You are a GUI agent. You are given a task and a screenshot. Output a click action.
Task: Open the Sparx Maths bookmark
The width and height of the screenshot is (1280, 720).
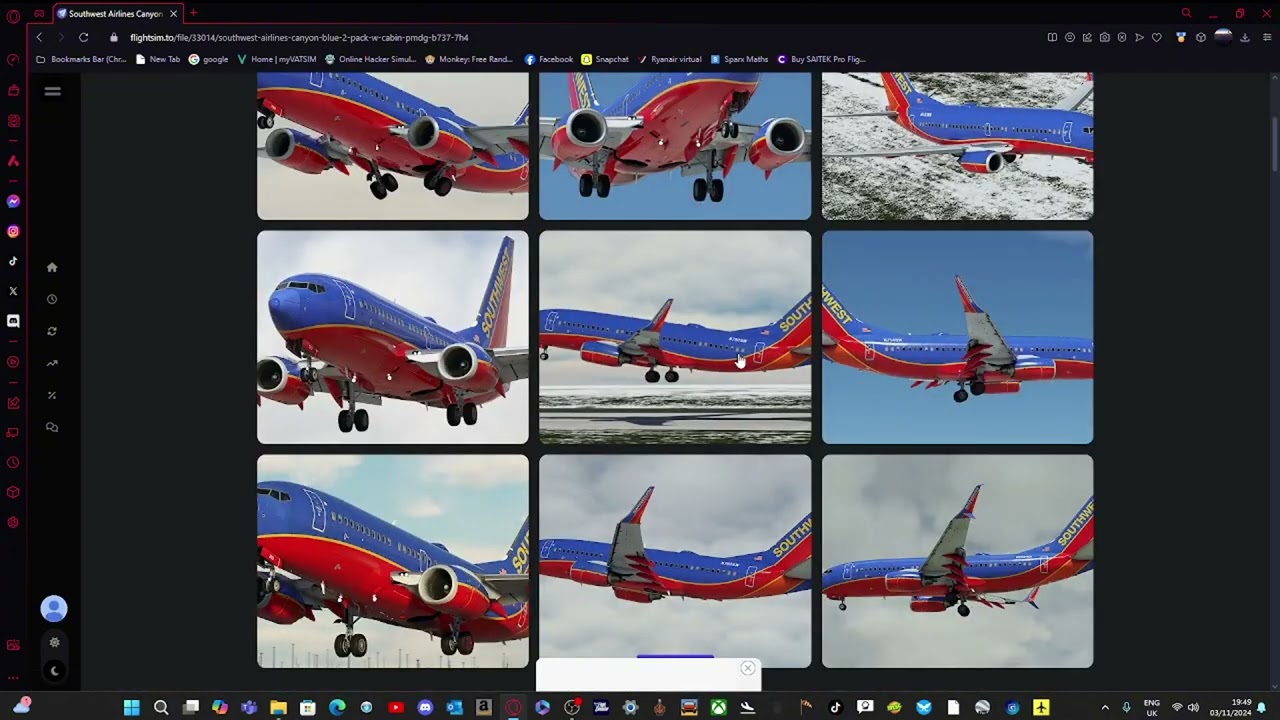pos(739,59)
